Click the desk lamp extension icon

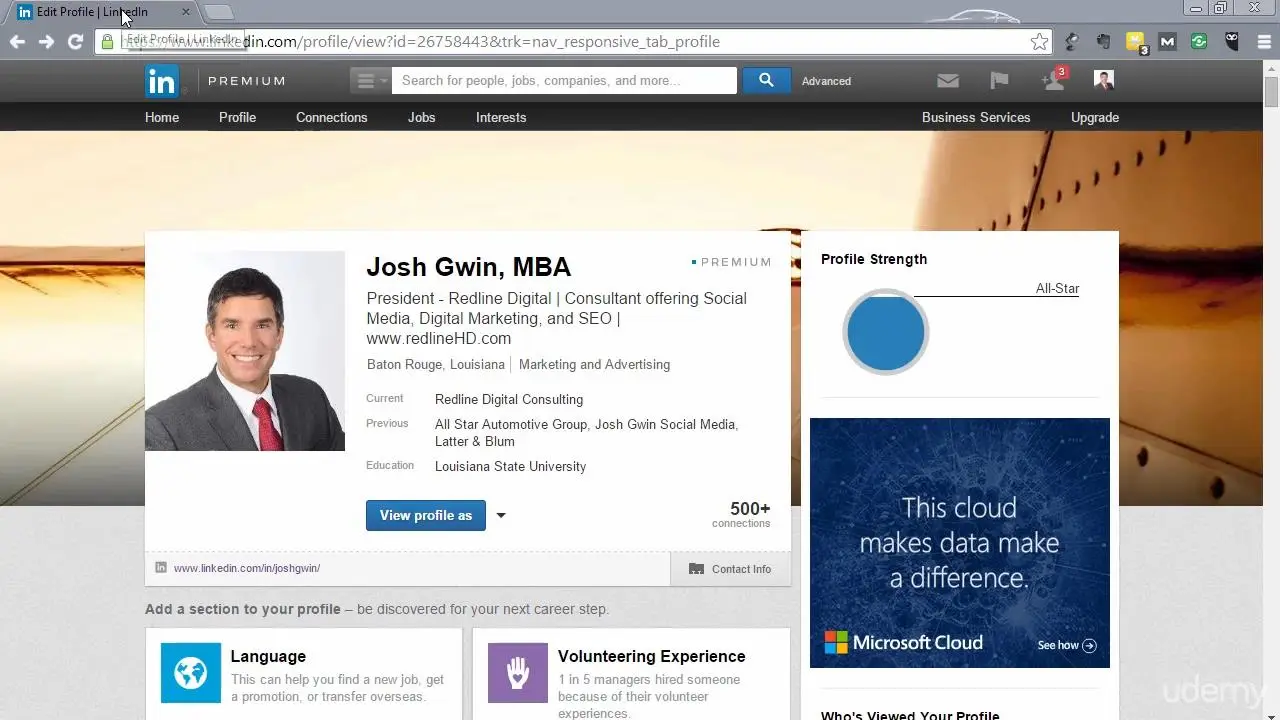pyautogui.click(x=1072, y=42)
